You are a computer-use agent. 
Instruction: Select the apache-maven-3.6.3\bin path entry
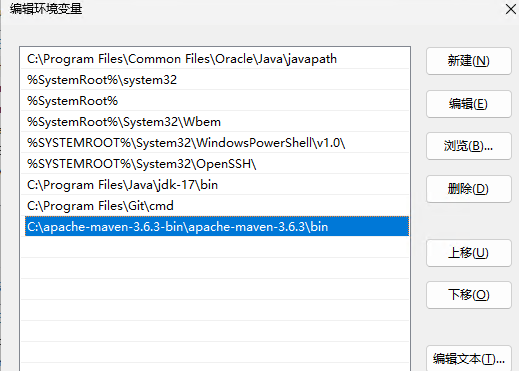(x=217, y=227)
